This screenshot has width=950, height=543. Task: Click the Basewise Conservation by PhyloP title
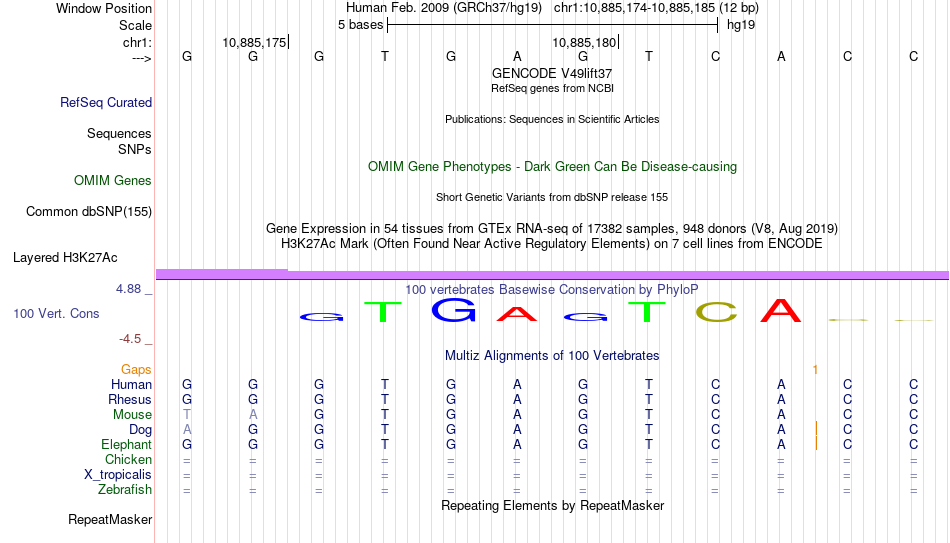(552, 290)
